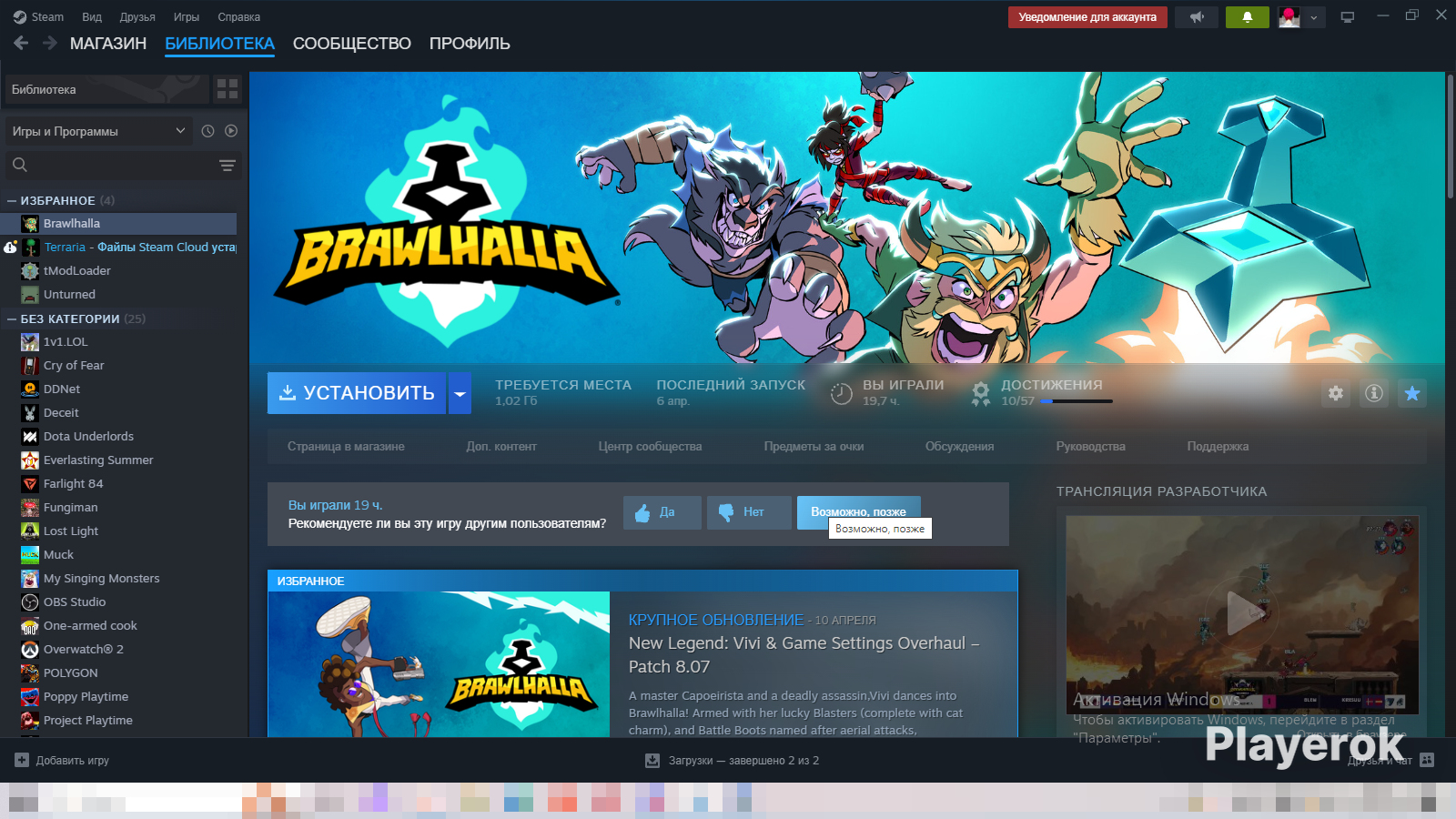The height and width of the screenshot is (819, 1456).
Task: Toggle Brawlhalla favorite star
Action: [x=1412, y=393]
